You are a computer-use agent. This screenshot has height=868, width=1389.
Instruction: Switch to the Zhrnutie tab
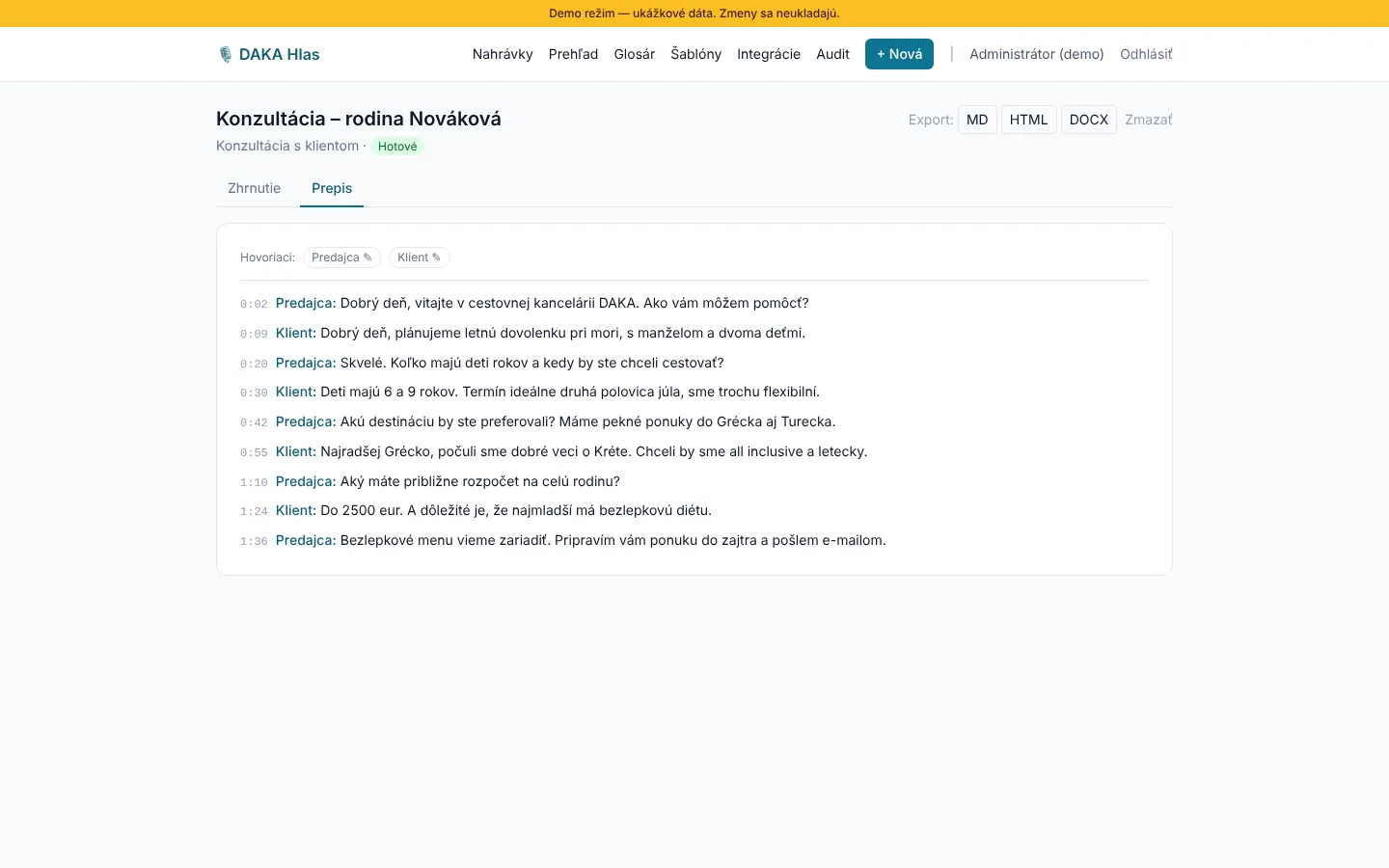(x=255, y=188)
